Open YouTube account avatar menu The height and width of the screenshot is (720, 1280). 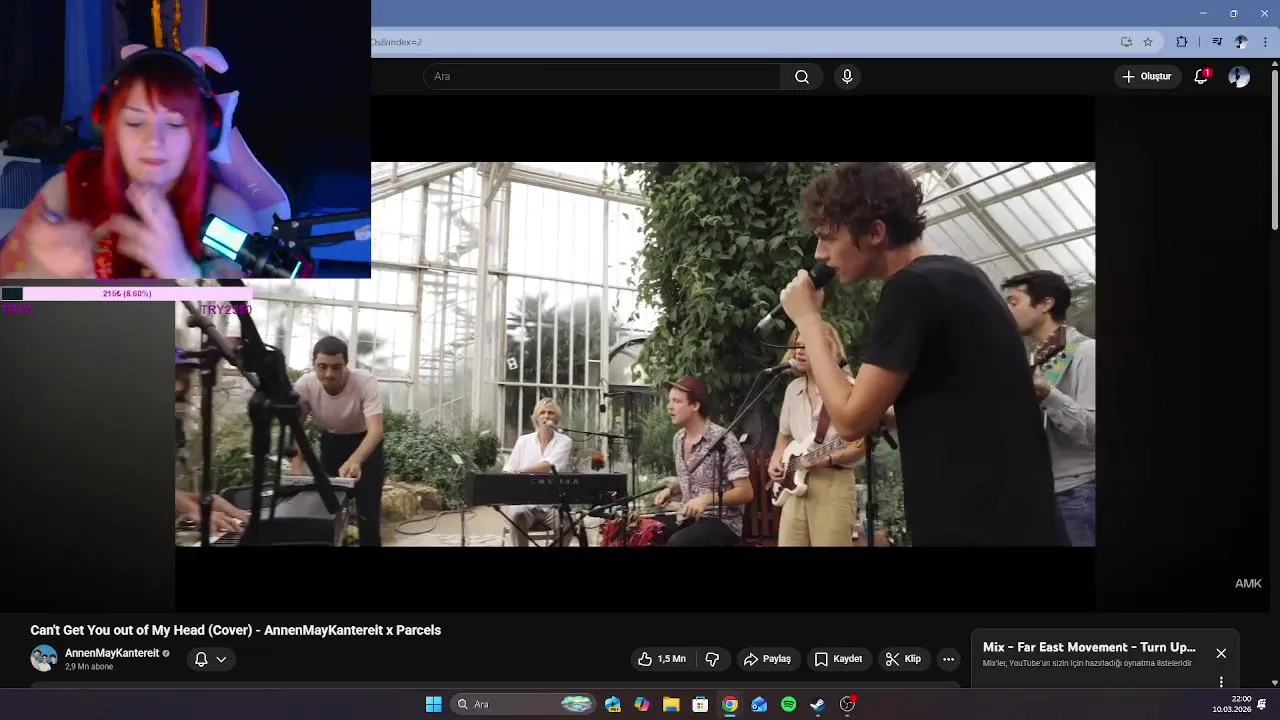point(1239,77)
